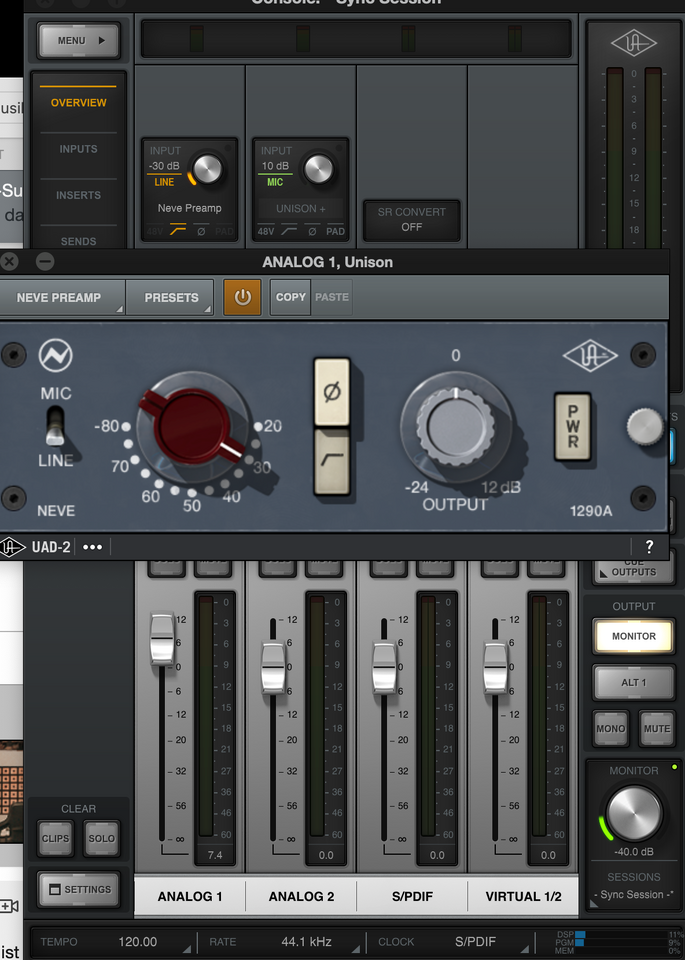Click the ANALOG 1 channel fader
The width and height of the screenshot is (685, 960).
coord(162,640)
